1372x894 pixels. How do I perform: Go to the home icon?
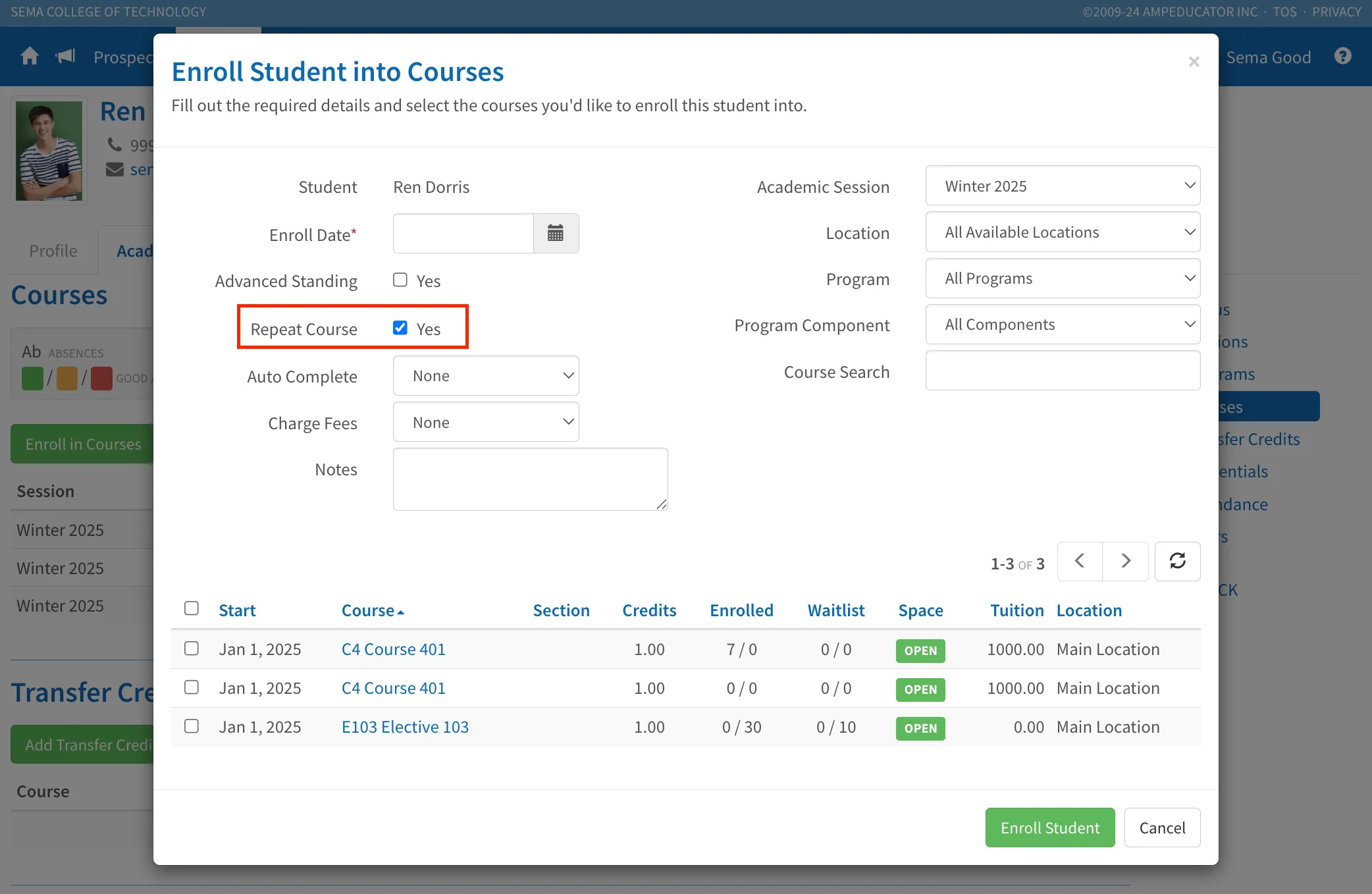point(30,57)
